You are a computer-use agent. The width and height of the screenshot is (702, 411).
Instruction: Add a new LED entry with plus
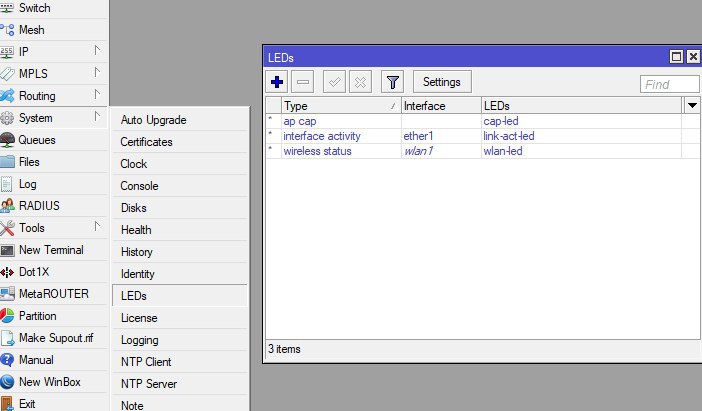(277, 82)
